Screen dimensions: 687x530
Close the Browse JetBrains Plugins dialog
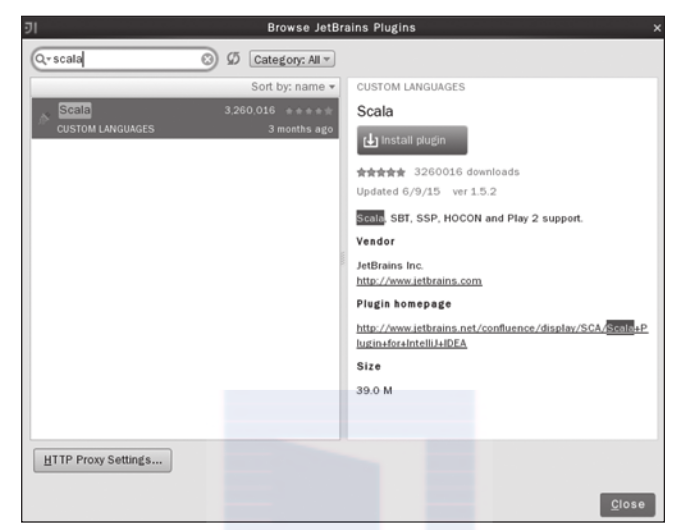coord(657,28)
